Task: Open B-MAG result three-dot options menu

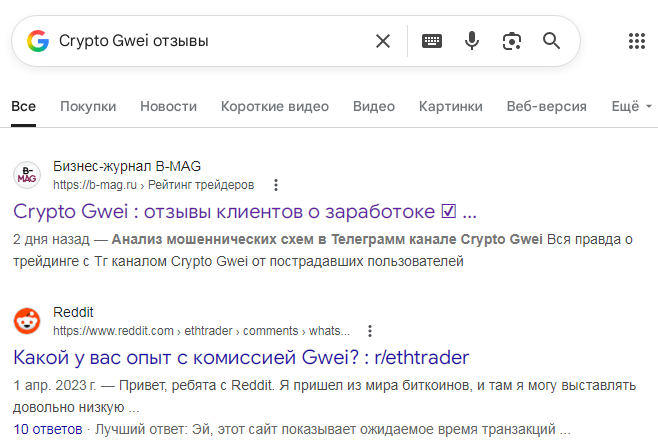Action: pyautogui.click(x=276, y=185)
